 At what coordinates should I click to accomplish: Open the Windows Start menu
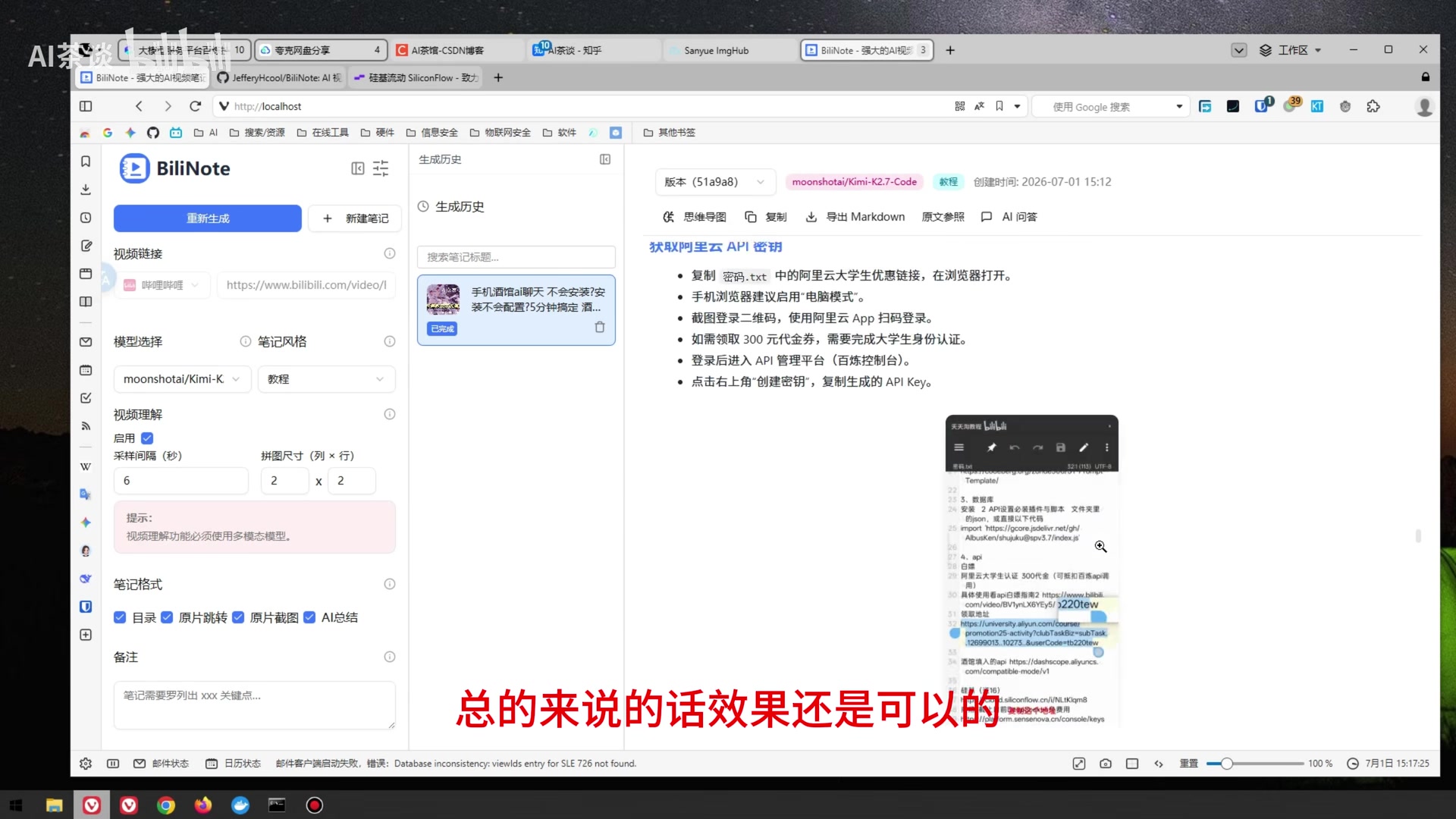pyautogui.click(x=16, y=805)
